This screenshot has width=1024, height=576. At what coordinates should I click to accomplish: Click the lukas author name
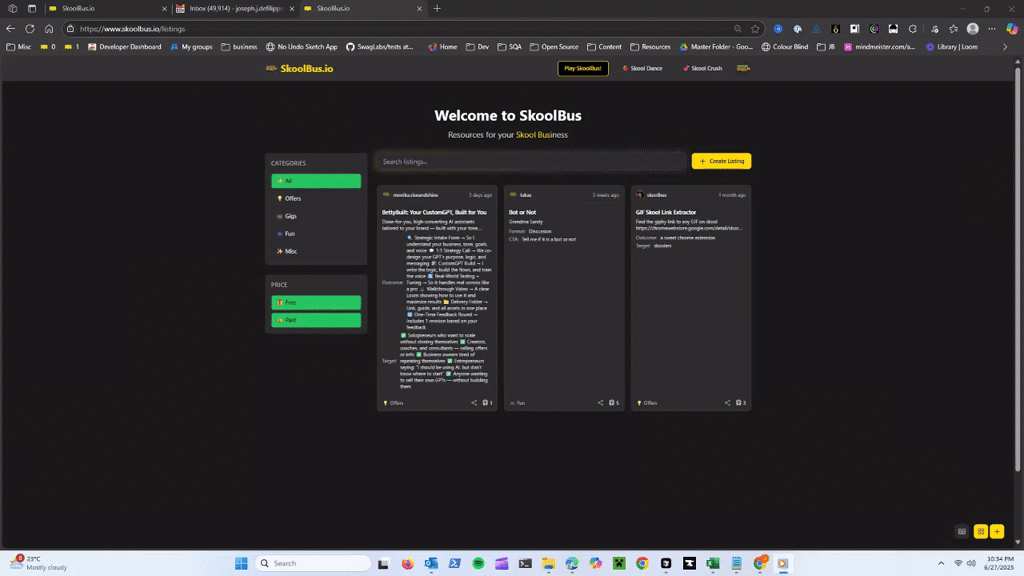click(526, 195)
